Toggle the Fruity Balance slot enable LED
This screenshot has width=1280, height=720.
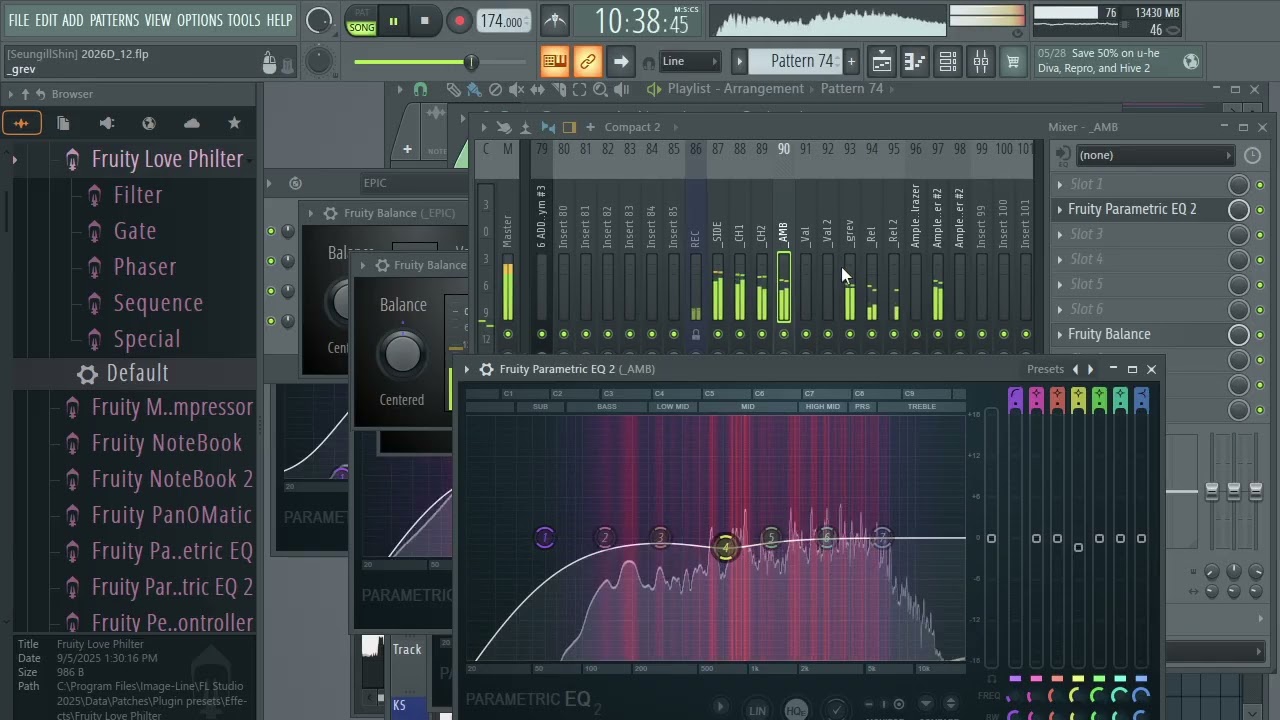[x=1260, y=335]
